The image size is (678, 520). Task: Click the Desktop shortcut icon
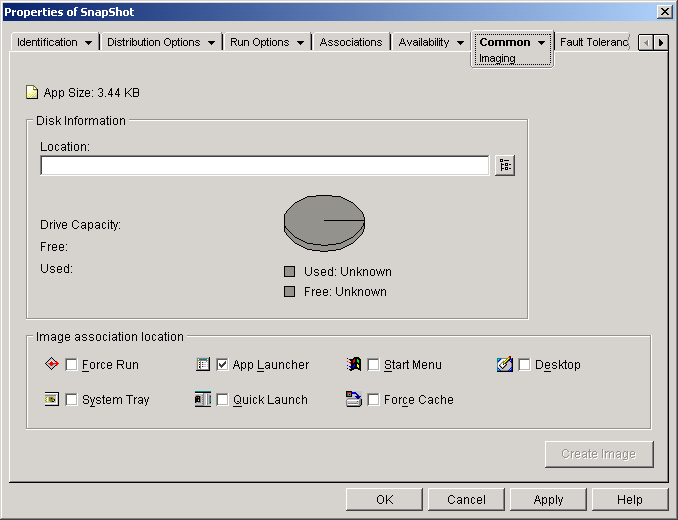point(505,364)
